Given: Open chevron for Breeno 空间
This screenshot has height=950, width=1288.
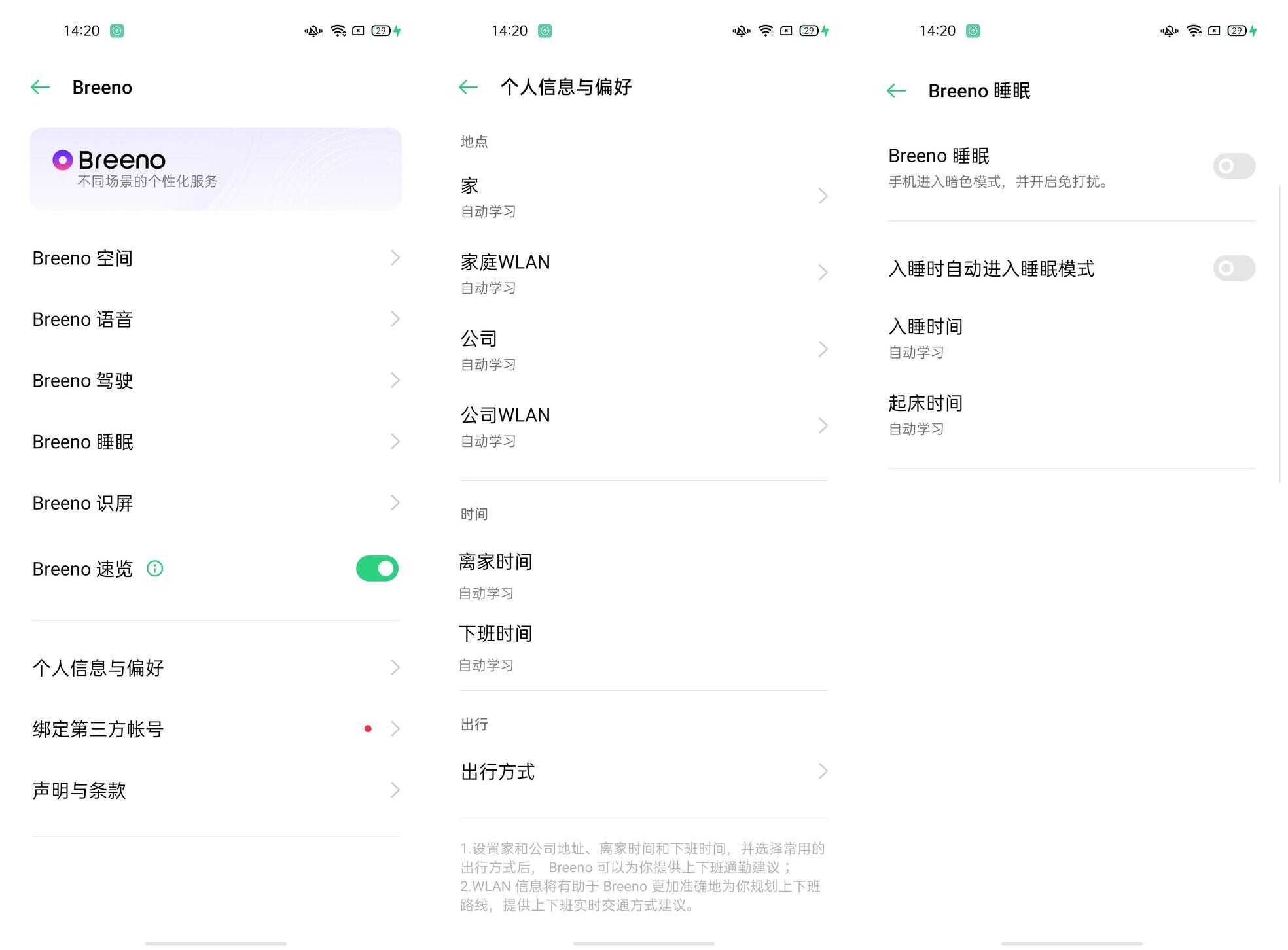Looking at the screenshot, I should 395,258.
